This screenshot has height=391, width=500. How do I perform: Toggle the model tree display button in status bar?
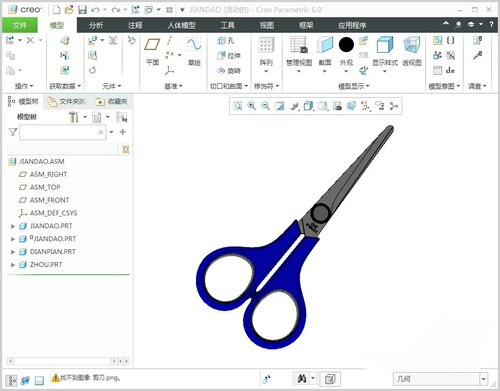11,380
